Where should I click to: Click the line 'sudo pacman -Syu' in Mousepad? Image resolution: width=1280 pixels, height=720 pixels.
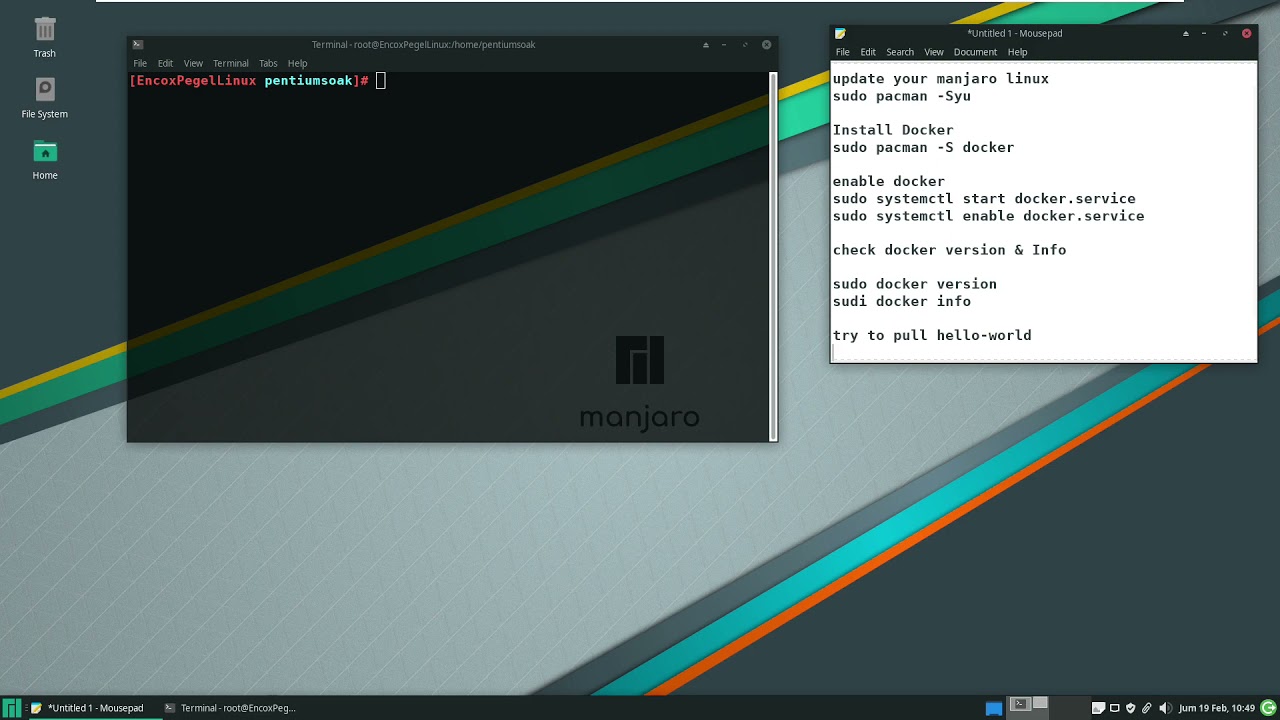(902, 96)
